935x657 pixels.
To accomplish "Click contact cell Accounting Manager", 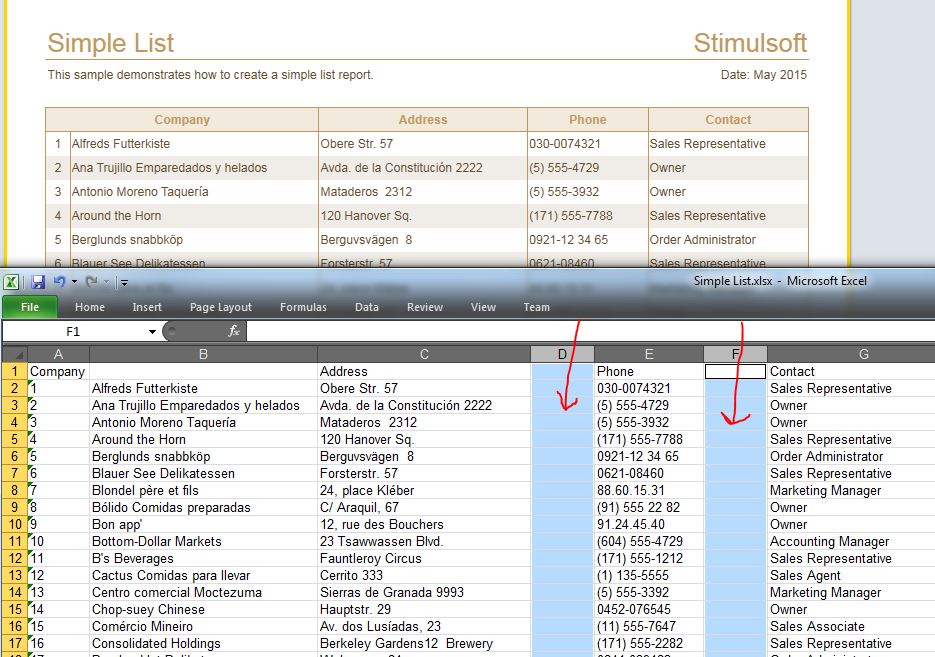I will (x=852, y=541).
